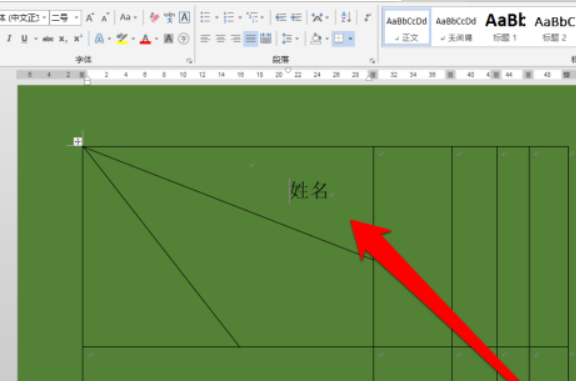Open the Font dialog launcher

pyautogui.click(x=189, y=61)
